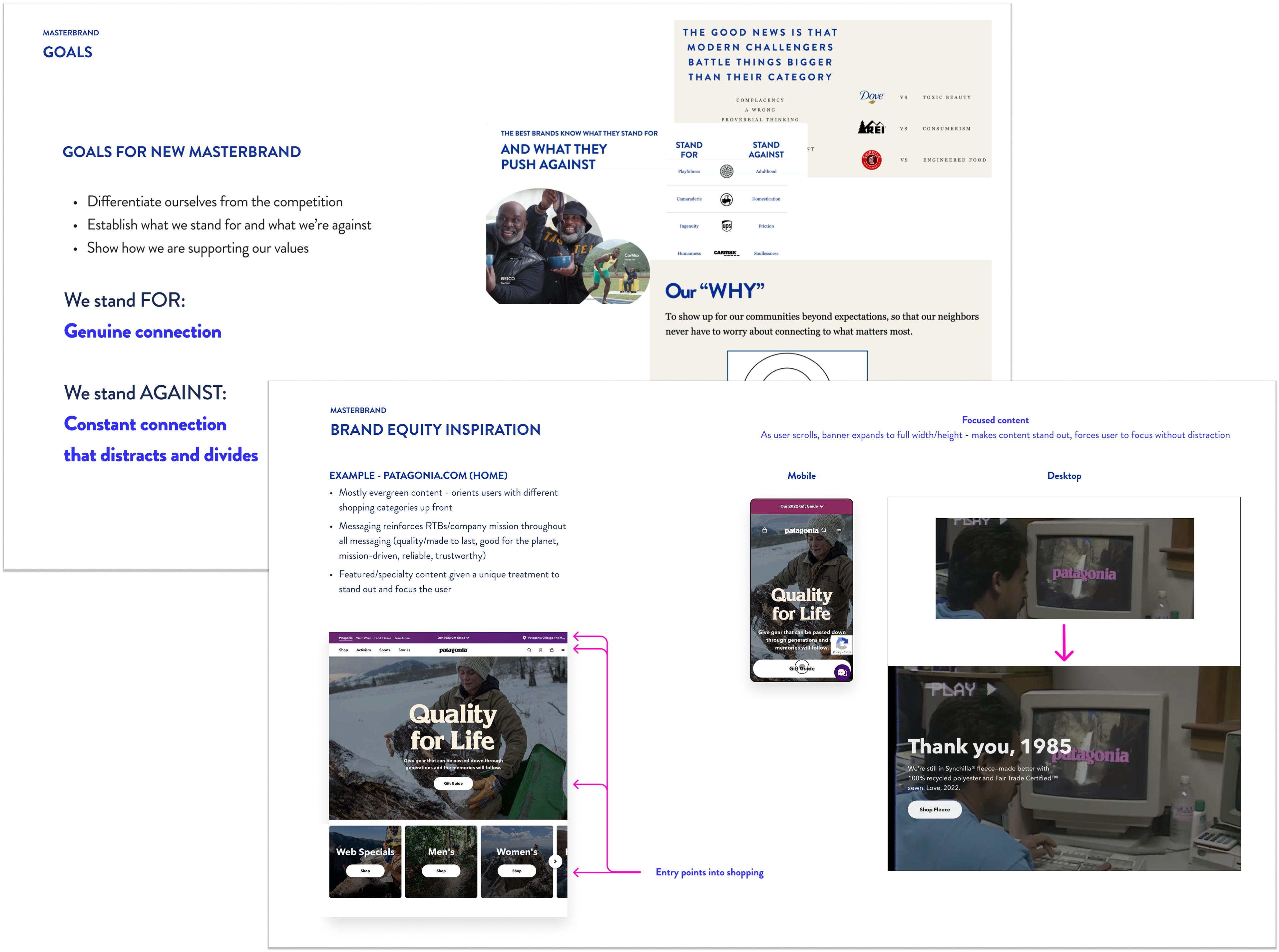The height and width of the screenshot is (952, 1279).
Task: Click Thank you, 1985 headline
Action: (x=989, y=746)
